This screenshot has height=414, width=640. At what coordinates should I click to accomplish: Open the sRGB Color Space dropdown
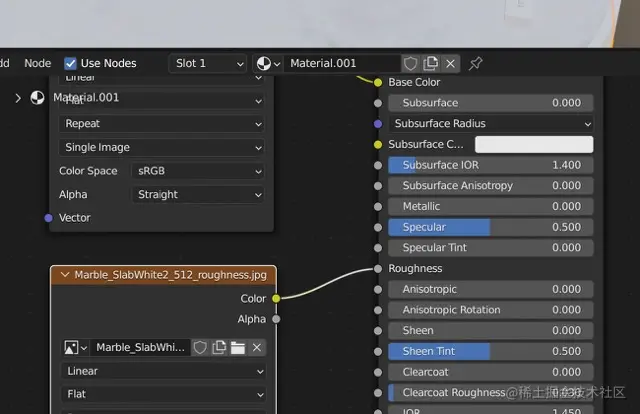pos(198,171)
